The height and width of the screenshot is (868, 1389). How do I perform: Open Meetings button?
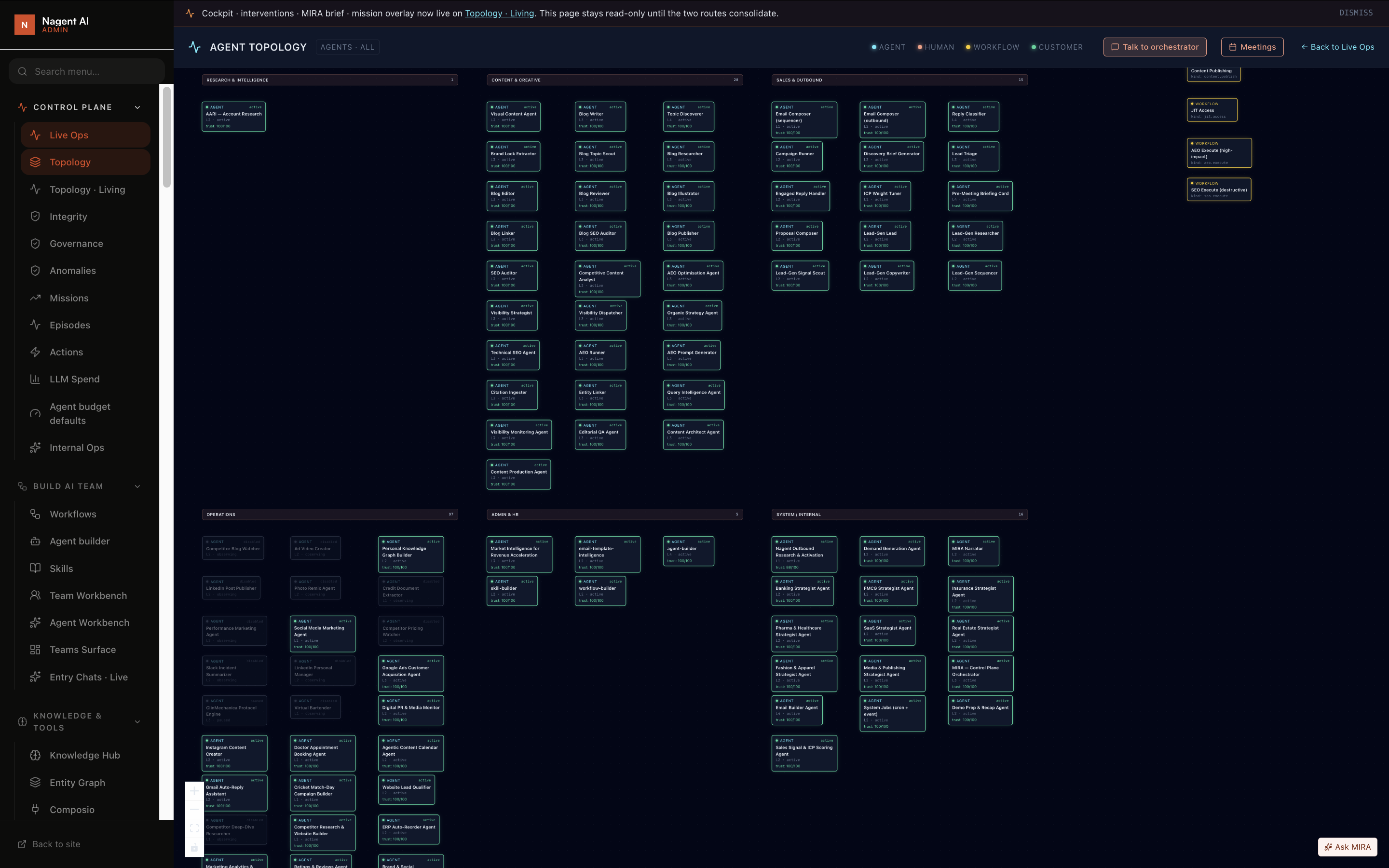pyautogui.click(x=1253, y=47)
